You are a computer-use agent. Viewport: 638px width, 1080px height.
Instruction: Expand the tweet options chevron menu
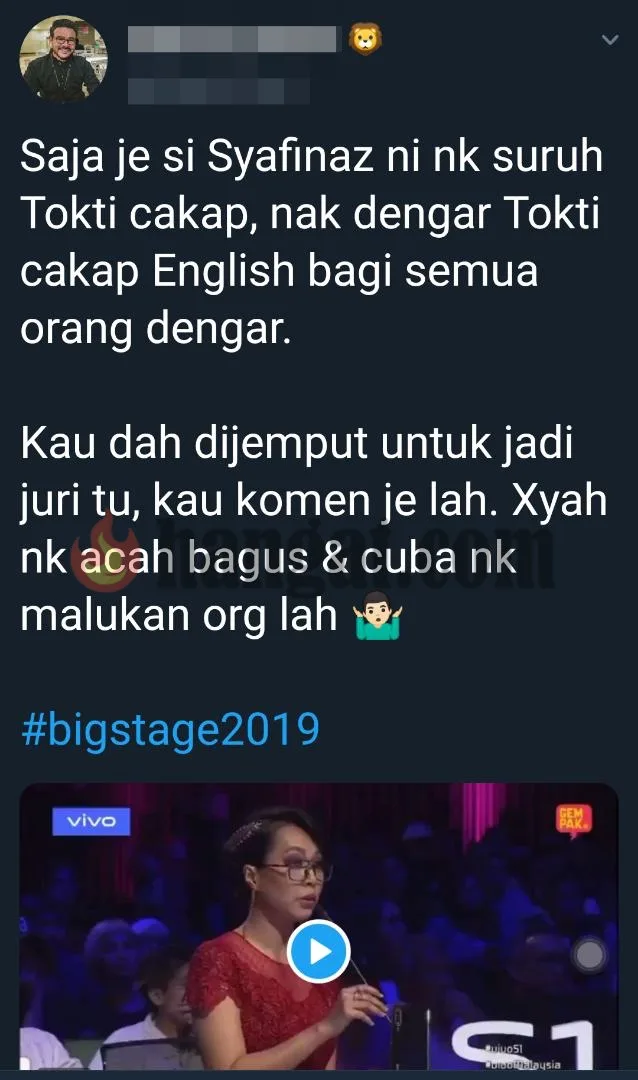point(610,40)
